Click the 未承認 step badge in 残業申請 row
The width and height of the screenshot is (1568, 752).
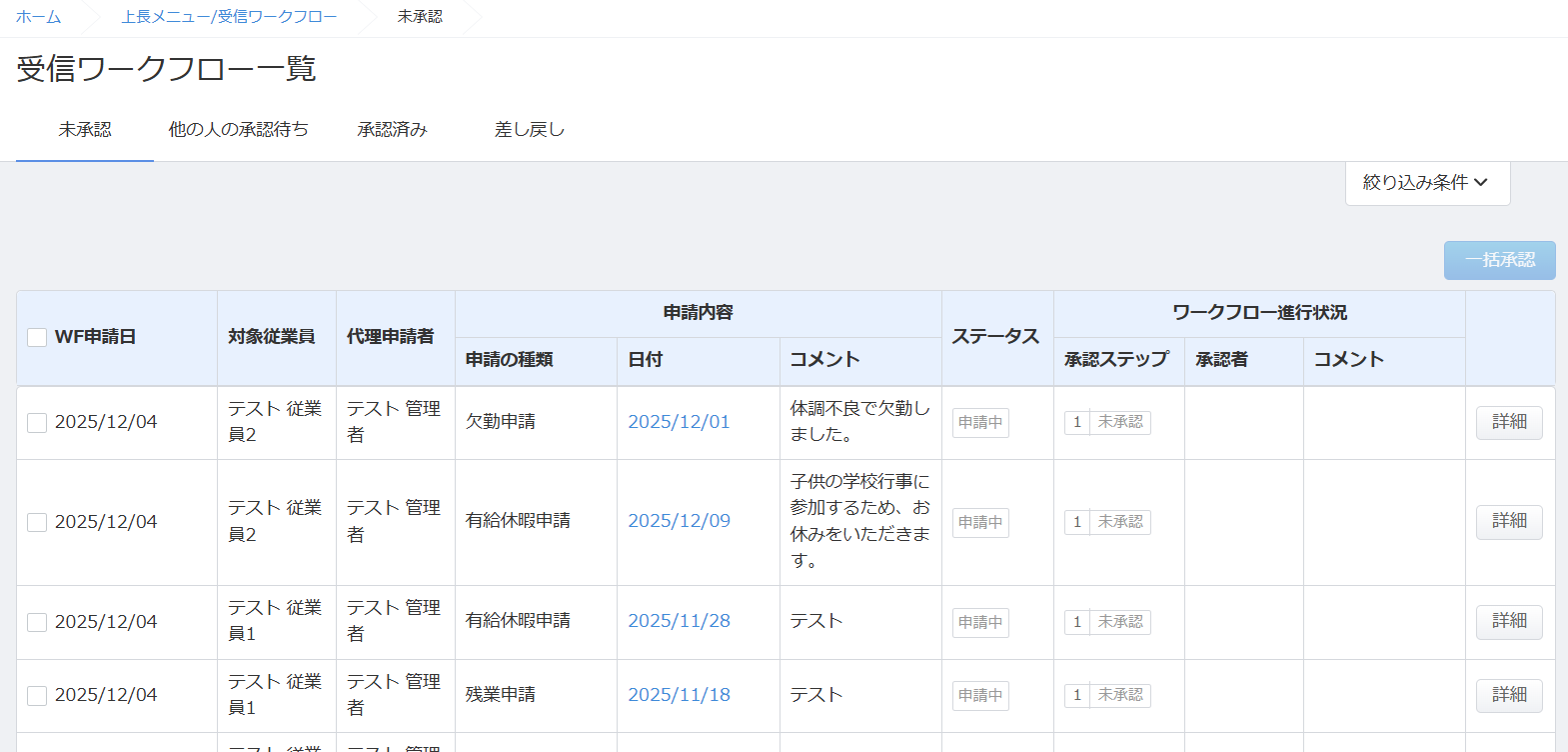[x=1119, y=695]
